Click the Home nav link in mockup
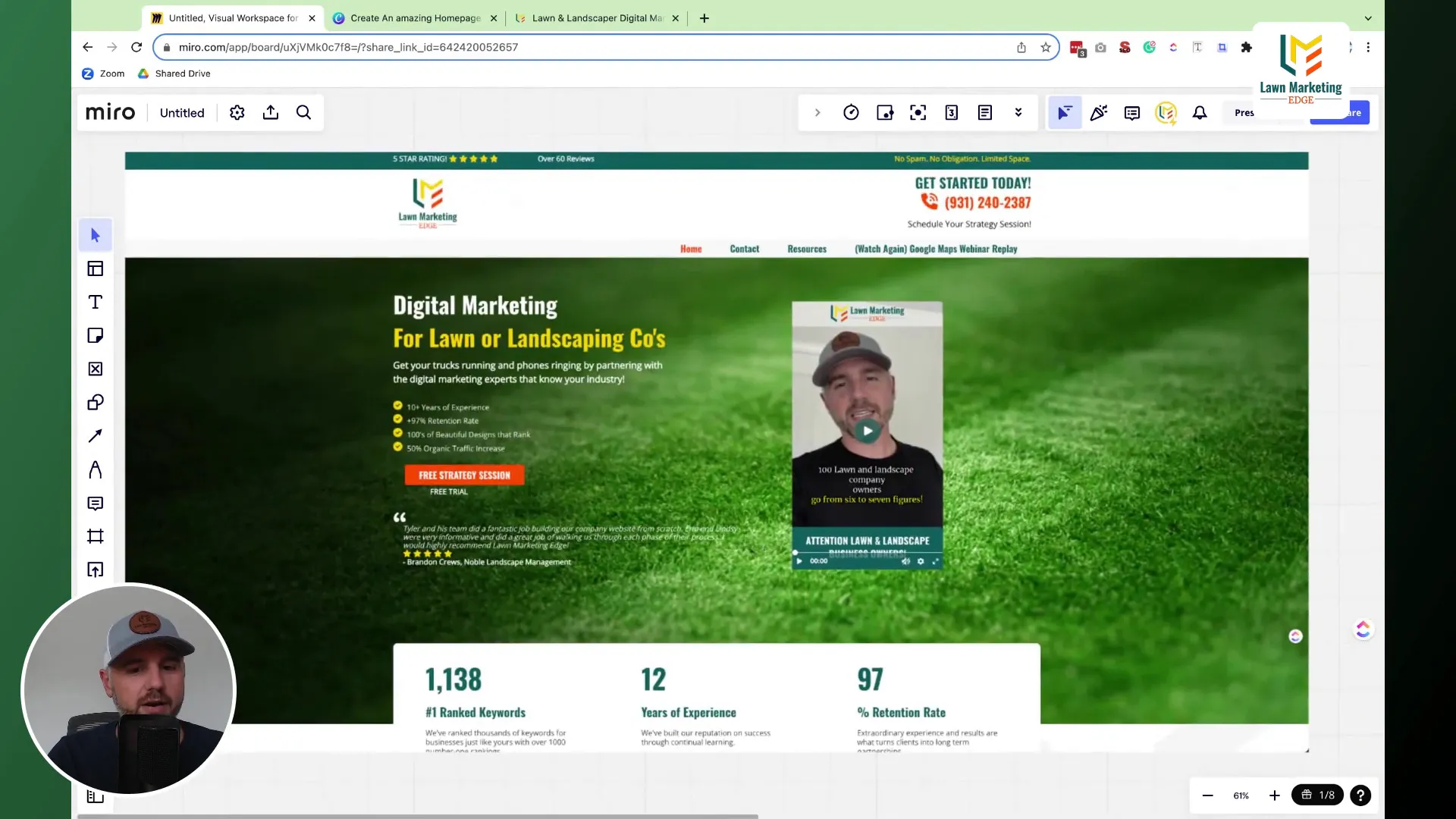 (691, 249)
